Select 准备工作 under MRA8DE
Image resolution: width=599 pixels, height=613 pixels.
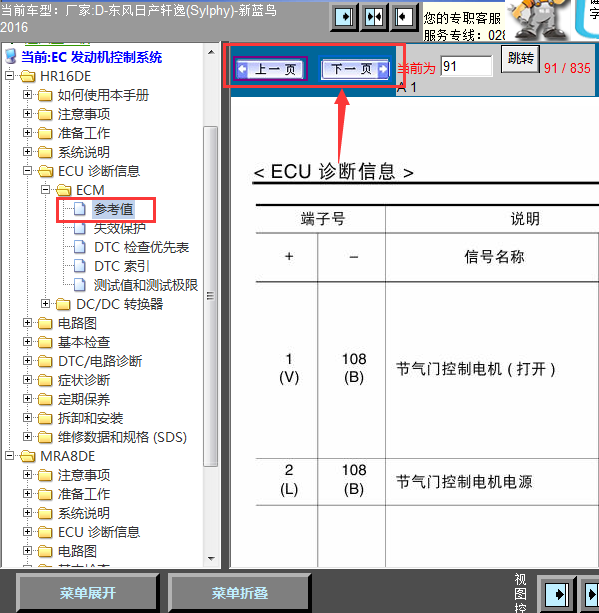pos(84,494)
